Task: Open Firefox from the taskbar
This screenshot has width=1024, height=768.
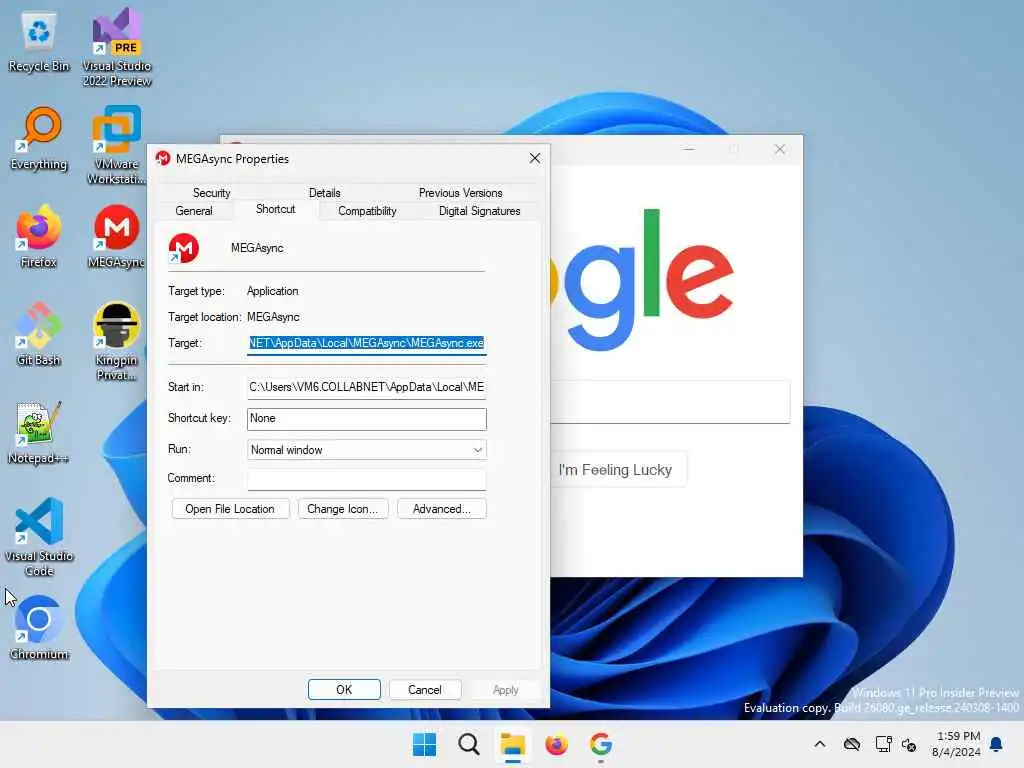Action: [556, 744]
